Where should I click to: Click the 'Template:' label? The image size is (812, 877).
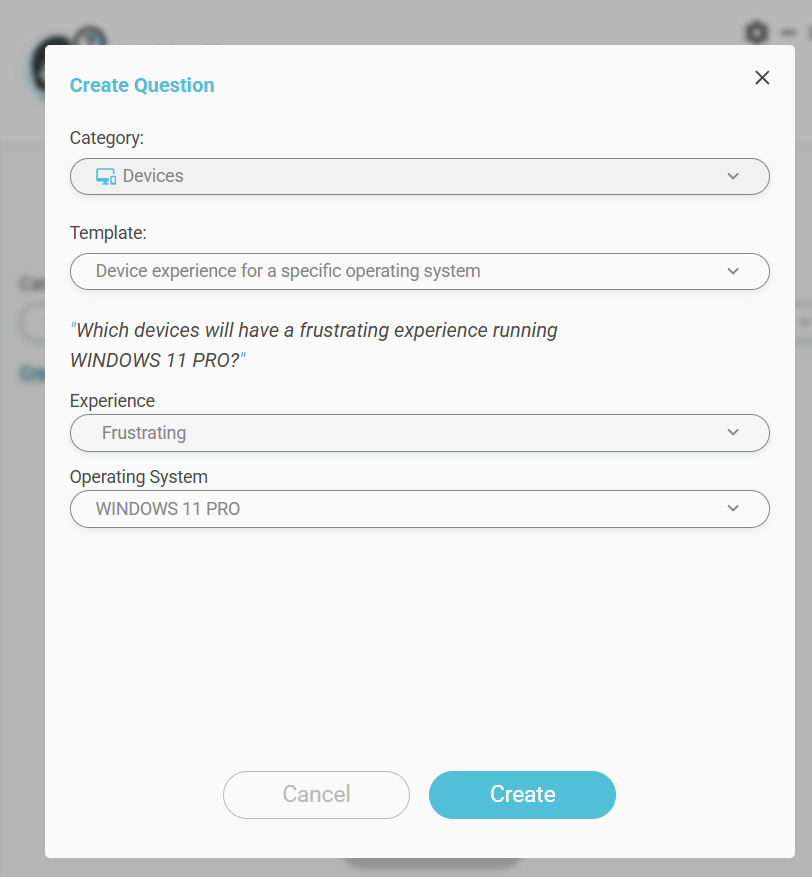[x=108, y=233]
